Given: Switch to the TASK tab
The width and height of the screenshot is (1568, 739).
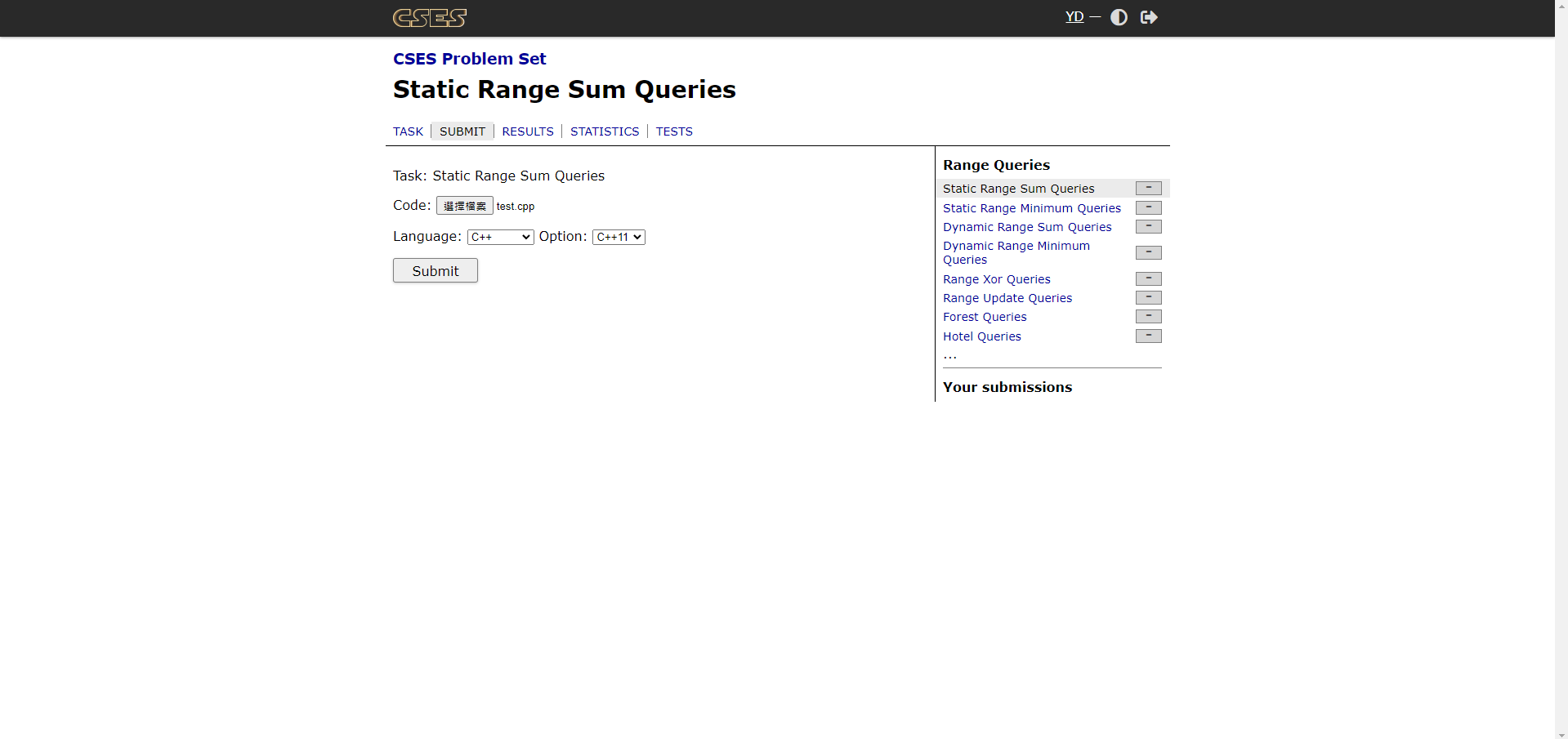Looking at the screenshot, I should pos(408,131).
